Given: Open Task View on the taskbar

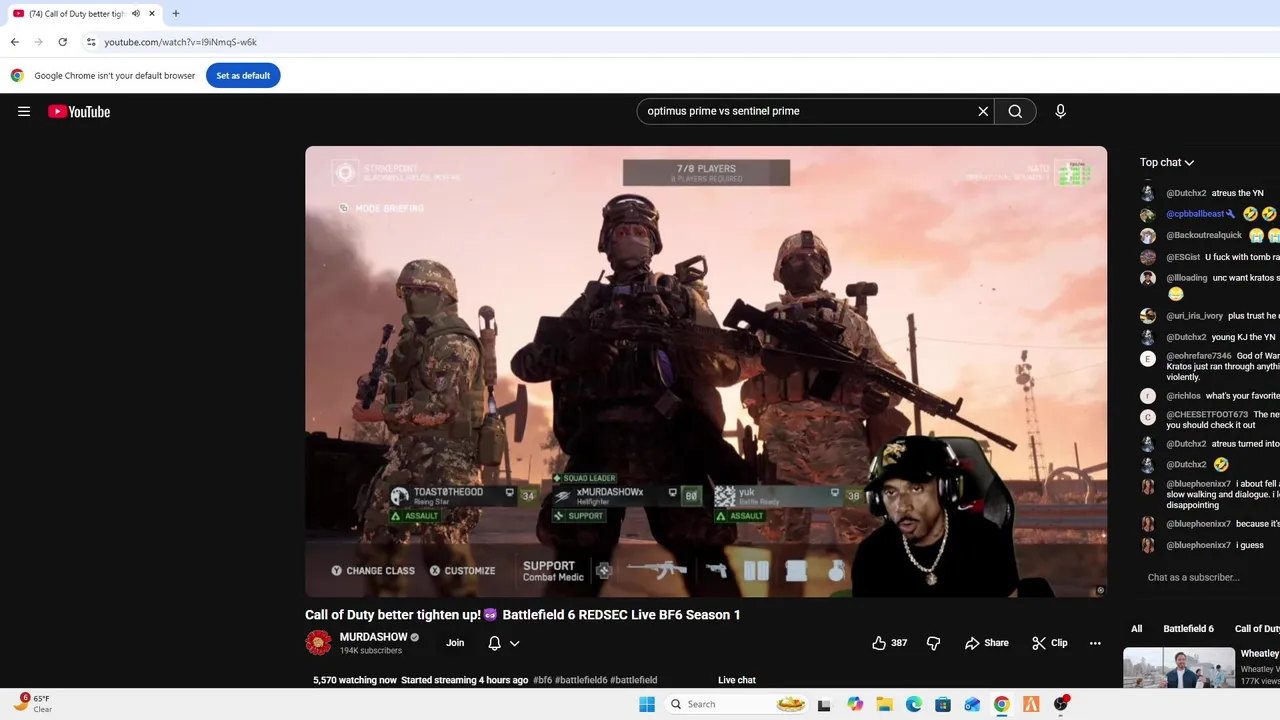Looking at the screenshot, I should pyautogui.click(x=824, y=704).
